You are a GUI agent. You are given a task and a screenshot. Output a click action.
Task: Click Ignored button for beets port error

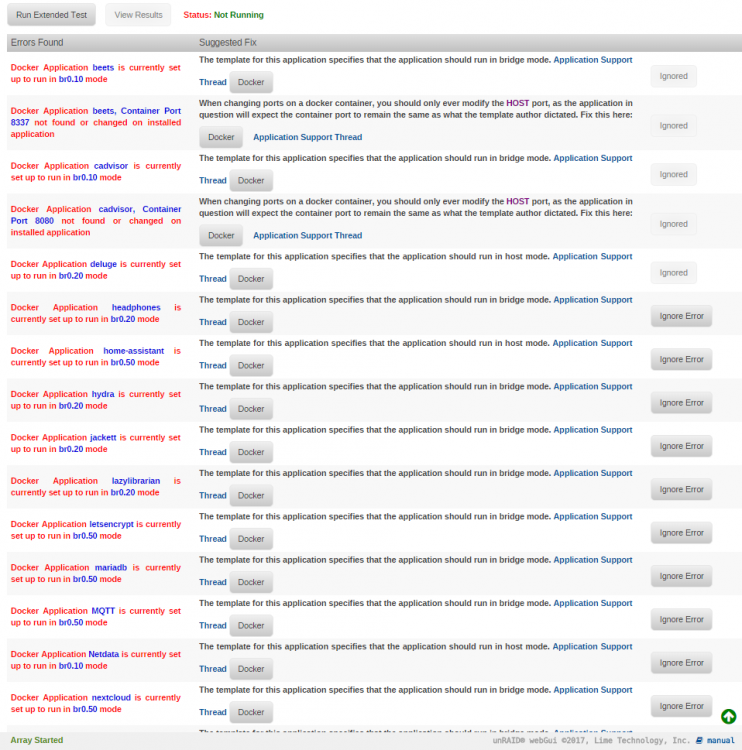[x=673, y=126]
